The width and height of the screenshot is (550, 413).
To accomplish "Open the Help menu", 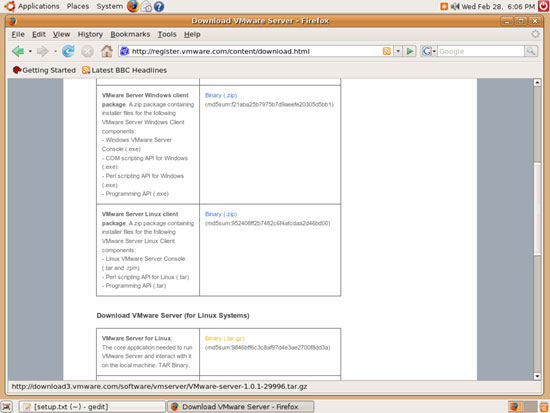I will pos(192,34).
